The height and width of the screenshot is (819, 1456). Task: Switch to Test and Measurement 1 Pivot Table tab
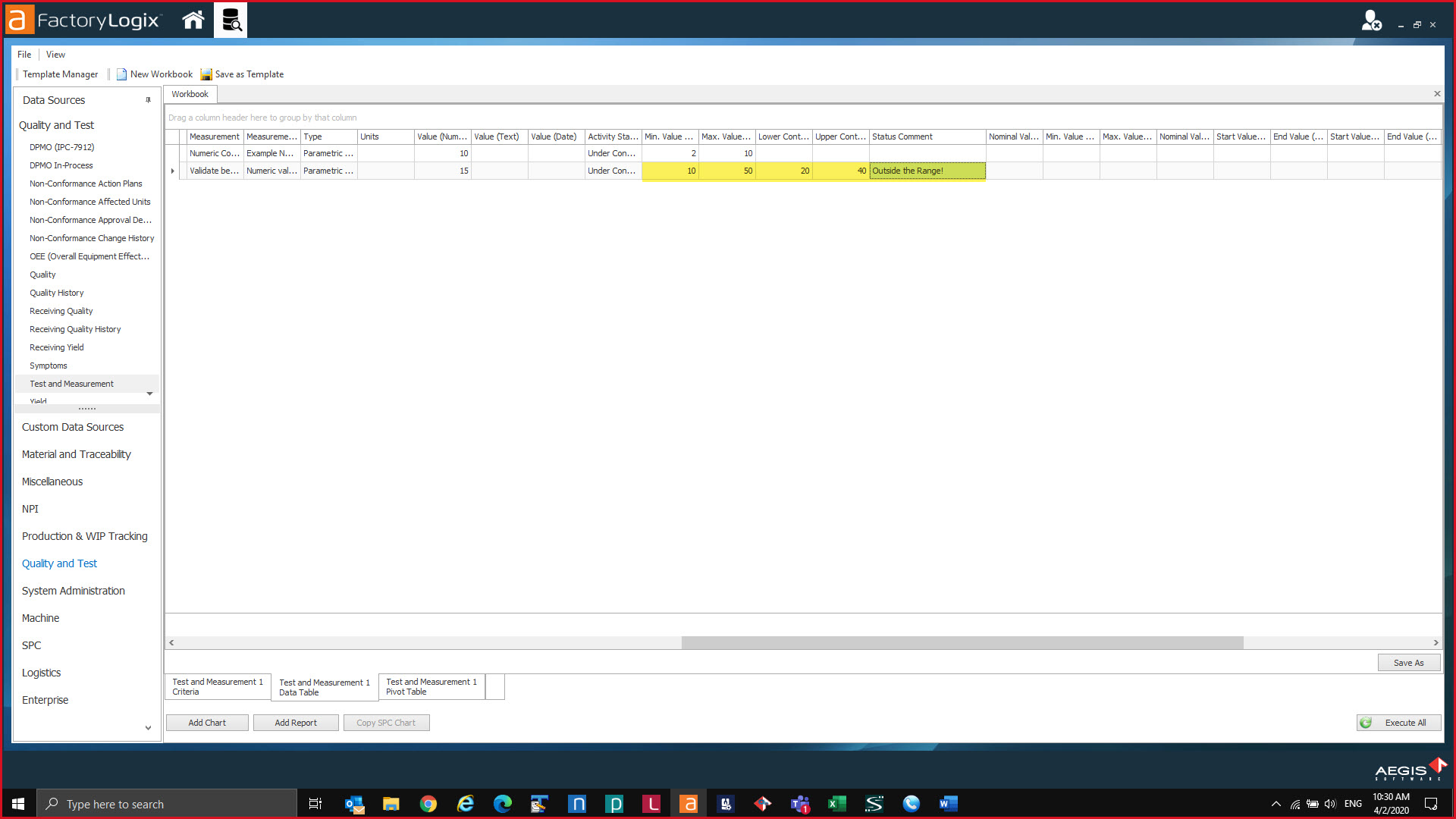(x=431, y=687)
